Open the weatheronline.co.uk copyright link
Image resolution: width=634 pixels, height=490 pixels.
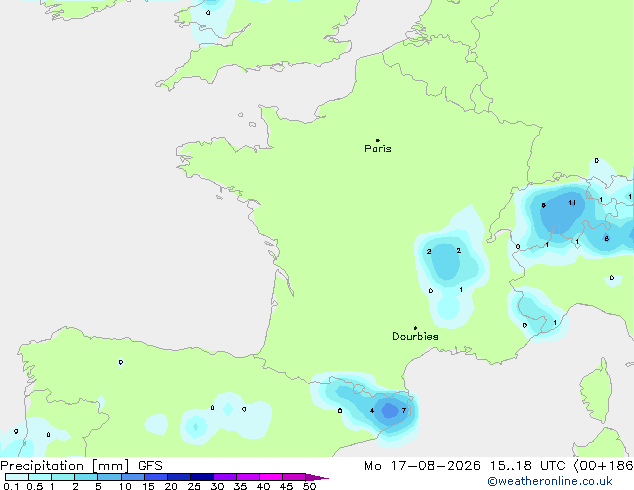coord(550,481)
